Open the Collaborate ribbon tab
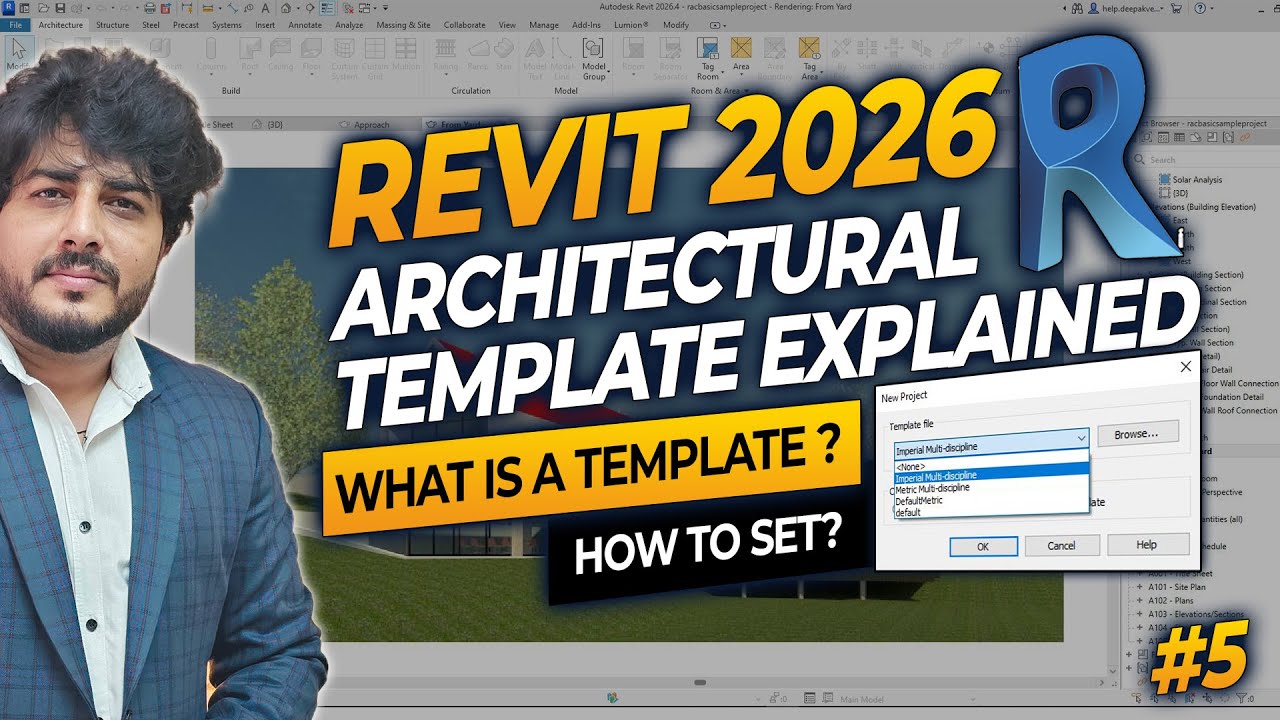The width and height of the screenshot is (1280, 720). pyautogui.click(x=464, y=24)
